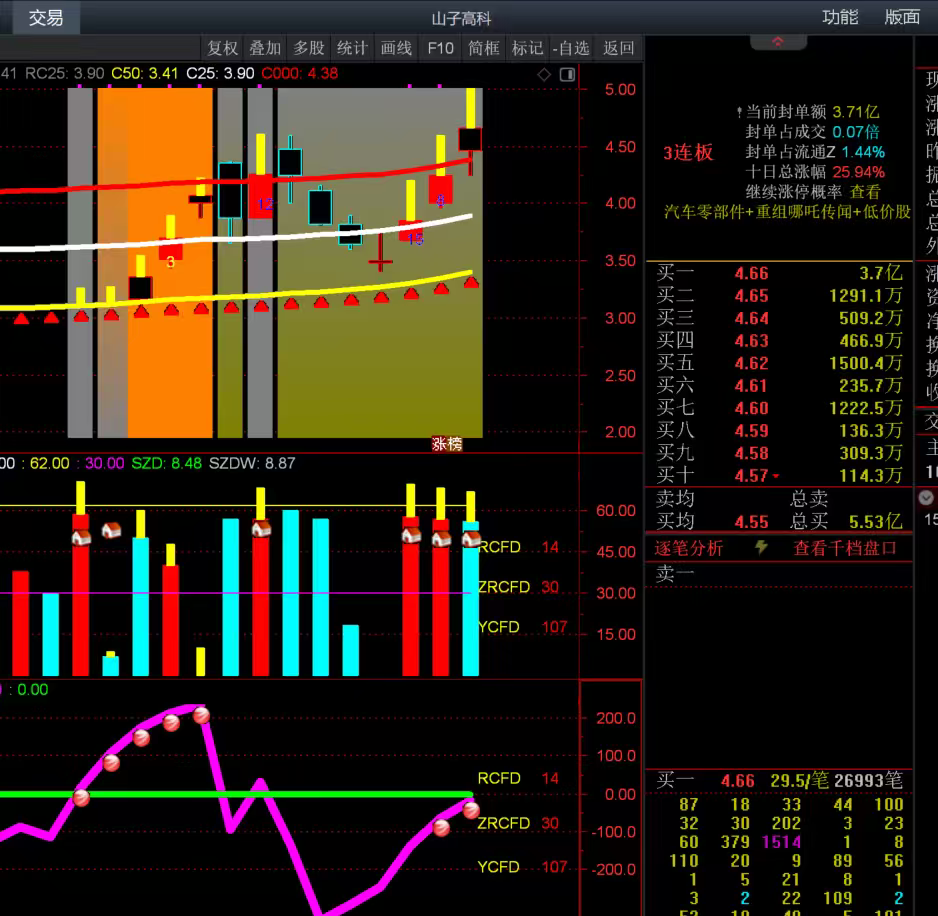938x916 pixels.
Task: Toggle the panel layout icon beside the diamond
Action: (x=567, y=74)
